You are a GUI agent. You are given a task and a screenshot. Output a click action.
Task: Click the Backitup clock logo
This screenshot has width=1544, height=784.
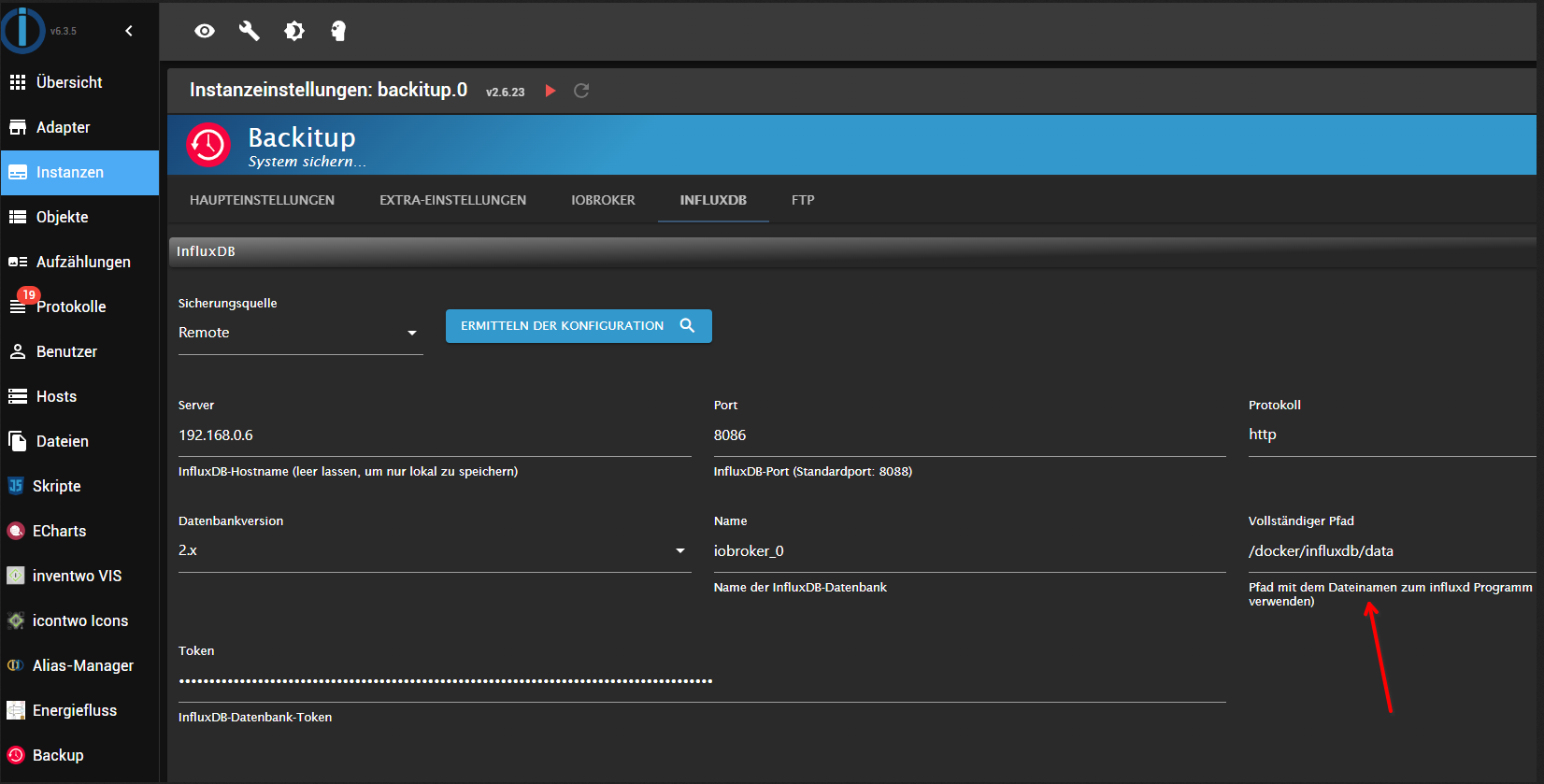pyautogui.click(x=208, y=145)
